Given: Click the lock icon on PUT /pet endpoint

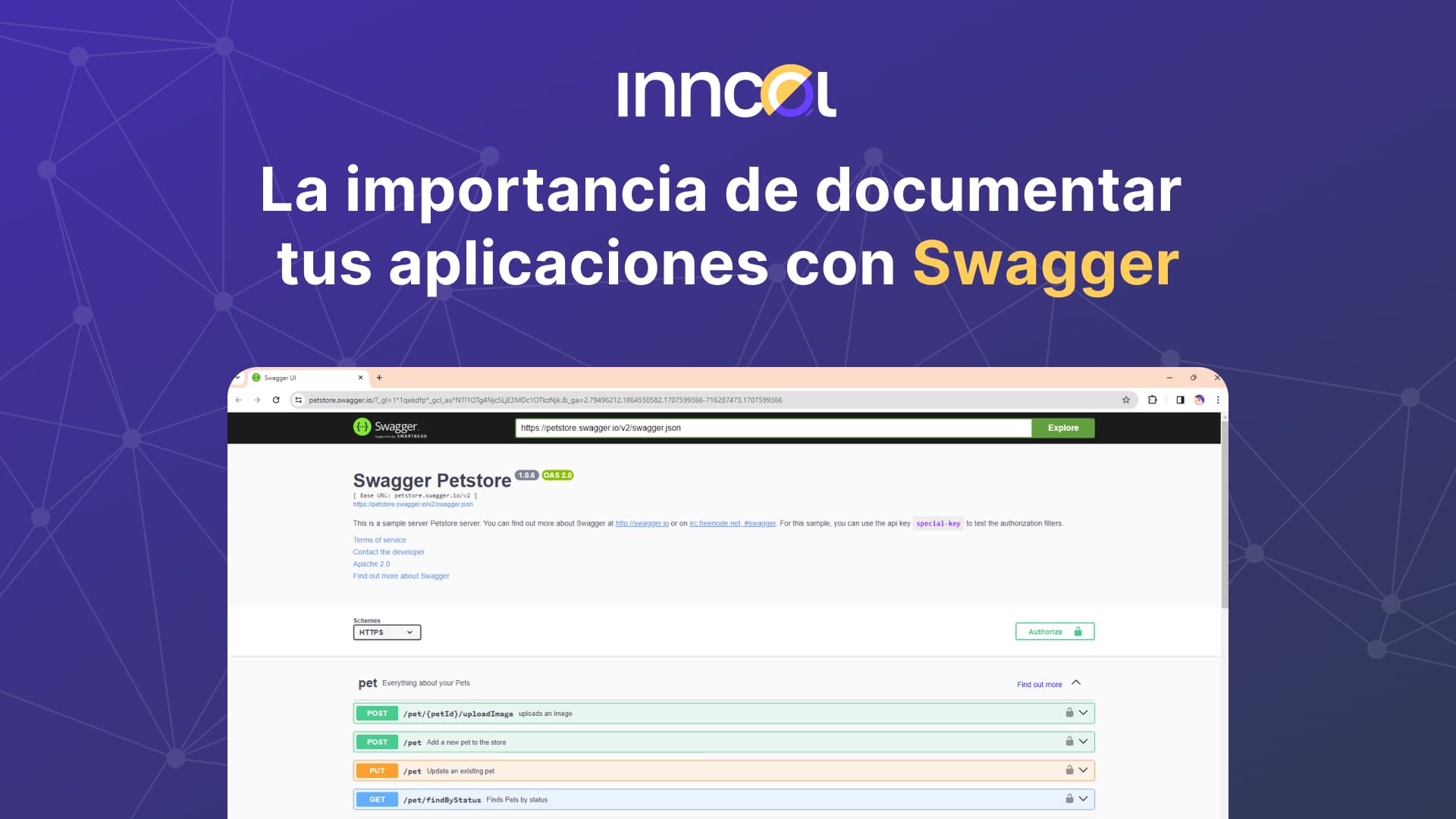Looking at the screenshot, I should [x=1068, y=770].
